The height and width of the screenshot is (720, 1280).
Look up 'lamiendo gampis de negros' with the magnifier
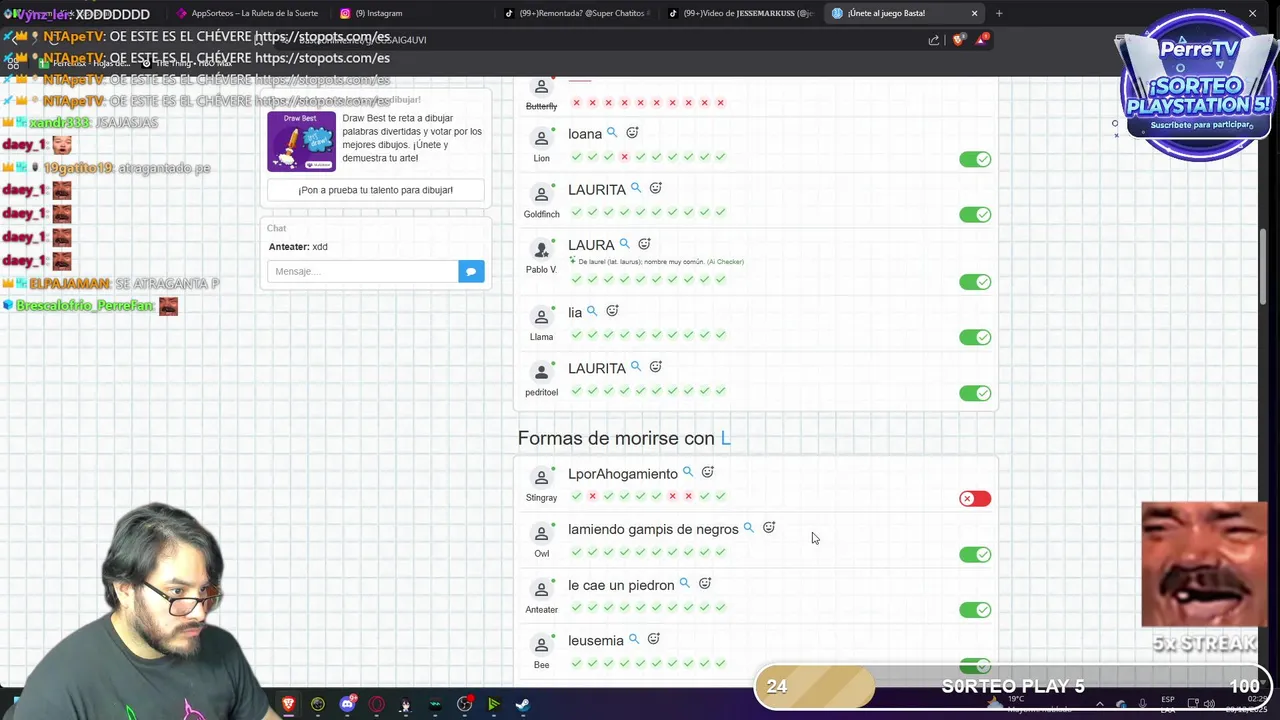coord(748,528)
